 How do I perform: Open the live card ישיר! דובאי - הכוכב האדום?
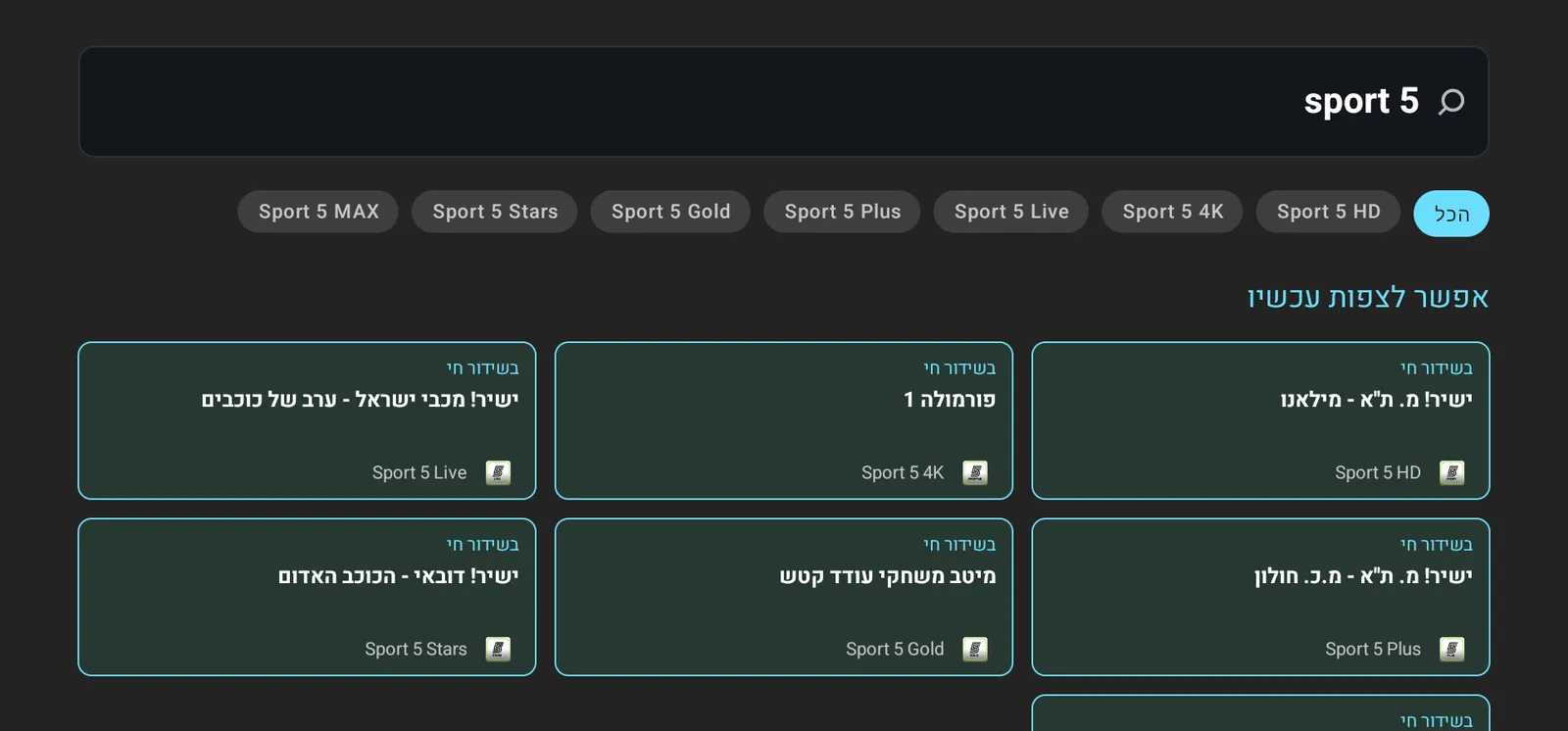coord(307,597)
